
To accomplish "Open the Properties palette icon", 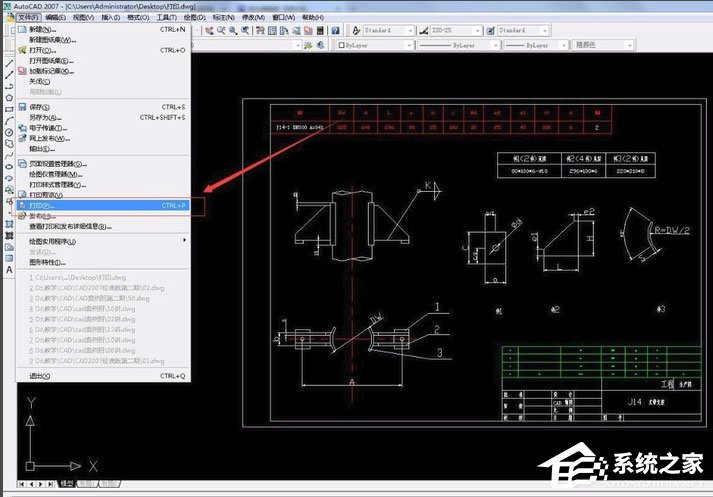I will [x=260, y=30].
